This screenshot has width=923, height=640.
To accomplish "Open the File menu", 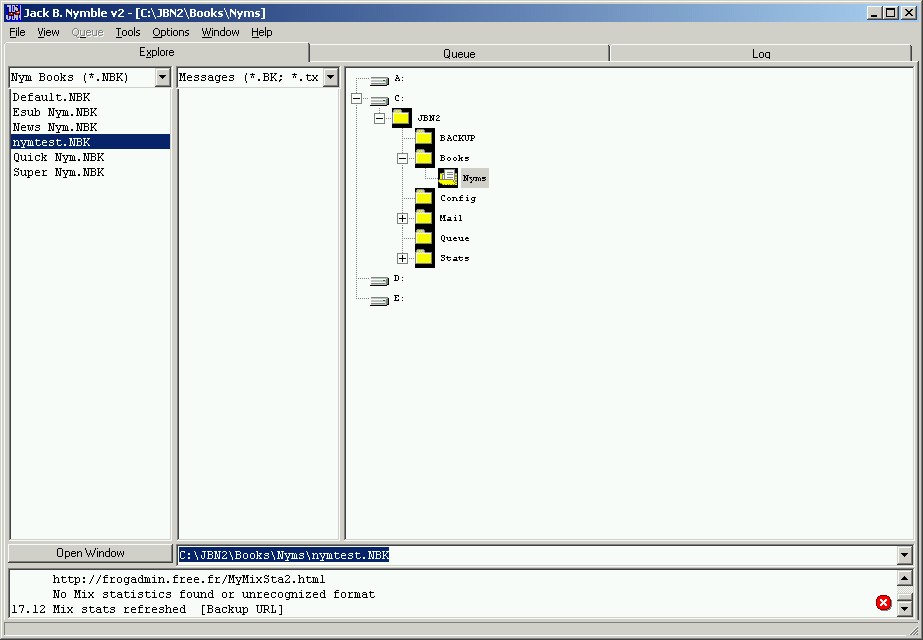I will click(17, 32).
